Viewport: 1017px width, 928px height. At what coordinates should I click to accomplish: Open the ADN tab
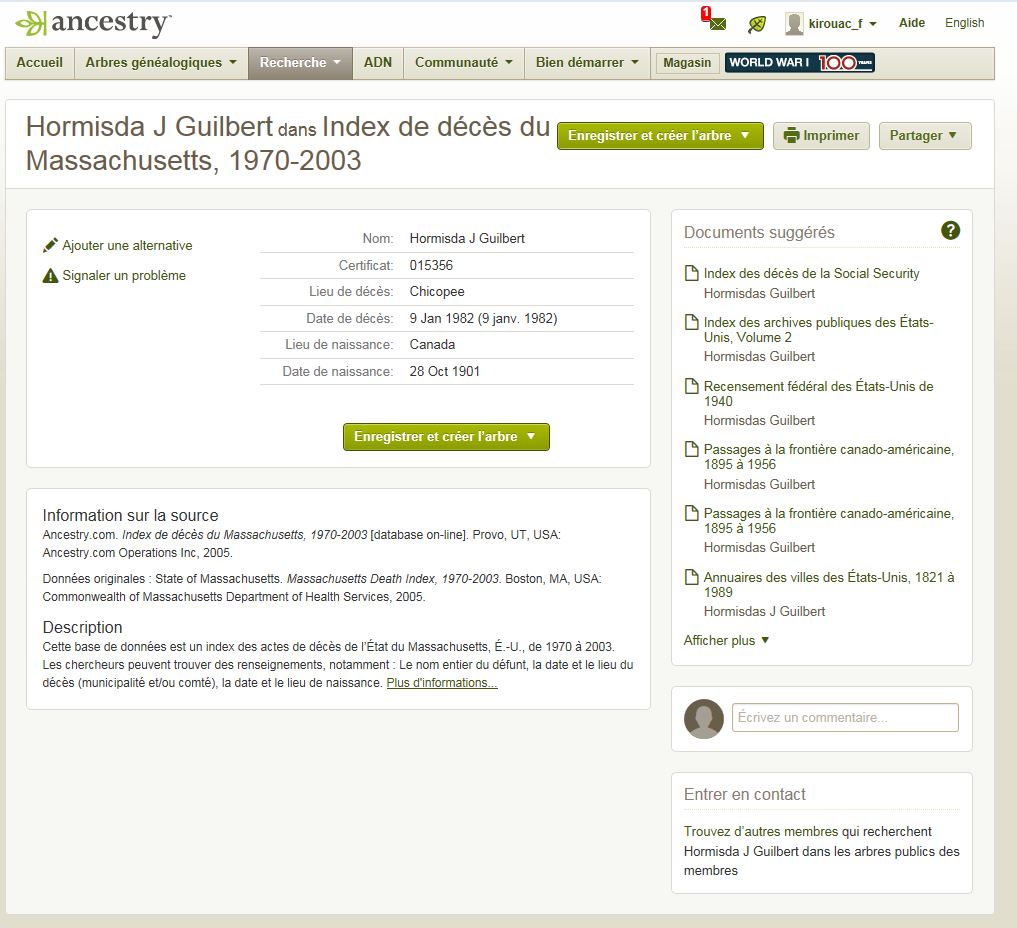point(377,63)
